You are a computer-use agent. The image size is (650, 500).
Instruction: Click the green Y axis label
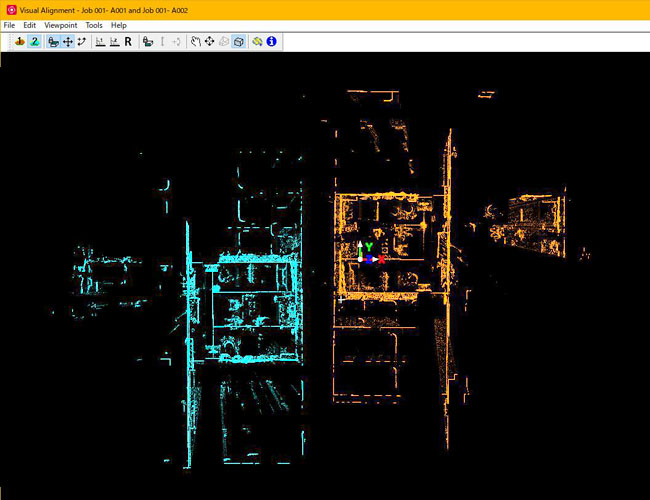pyautogui.click(x=369, y=247)
